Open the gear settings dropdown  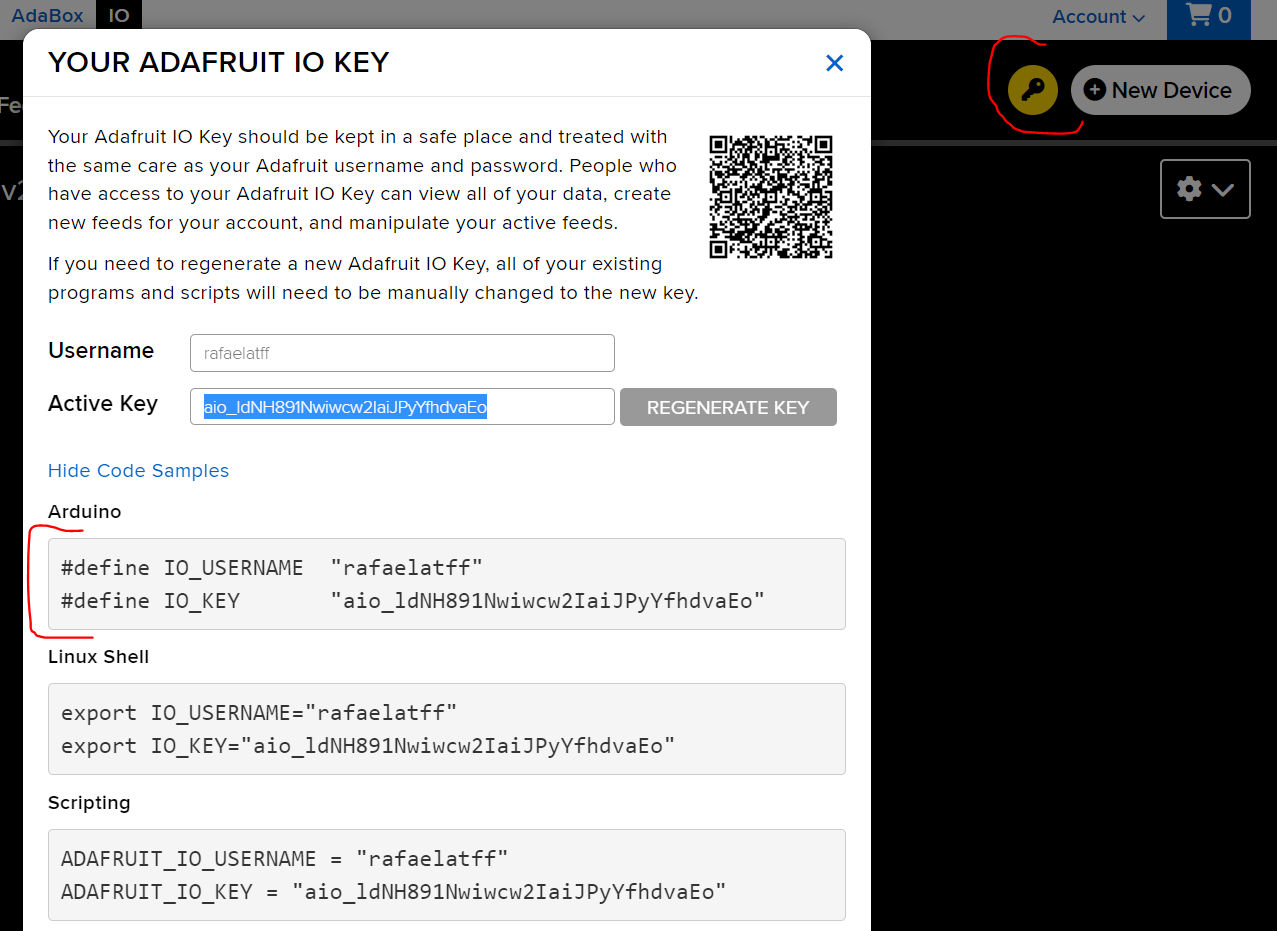[x=1205, y=188]
